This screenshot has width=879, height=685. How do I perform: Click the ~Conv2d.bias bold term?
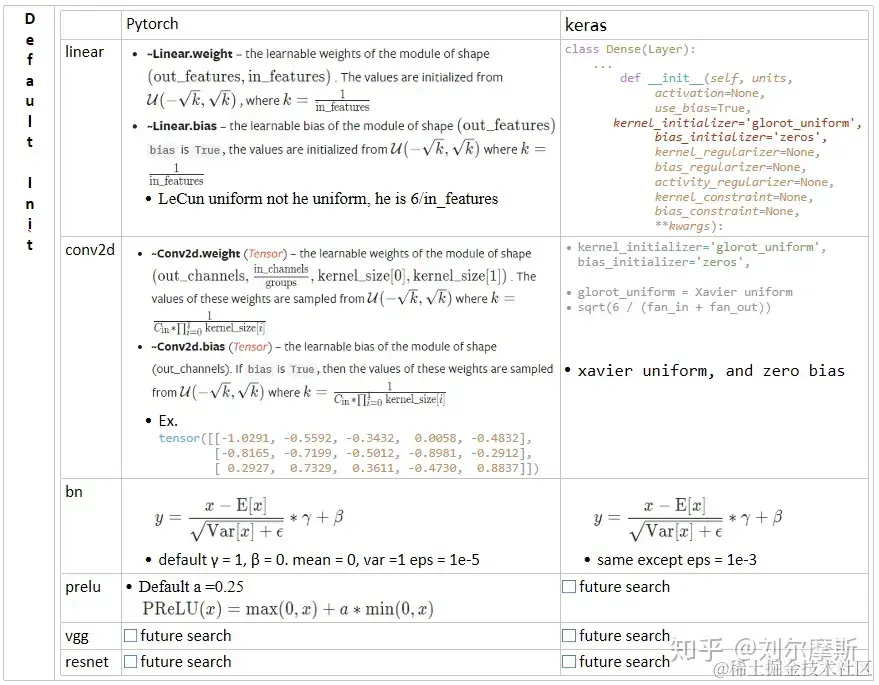tap(188, 346)
